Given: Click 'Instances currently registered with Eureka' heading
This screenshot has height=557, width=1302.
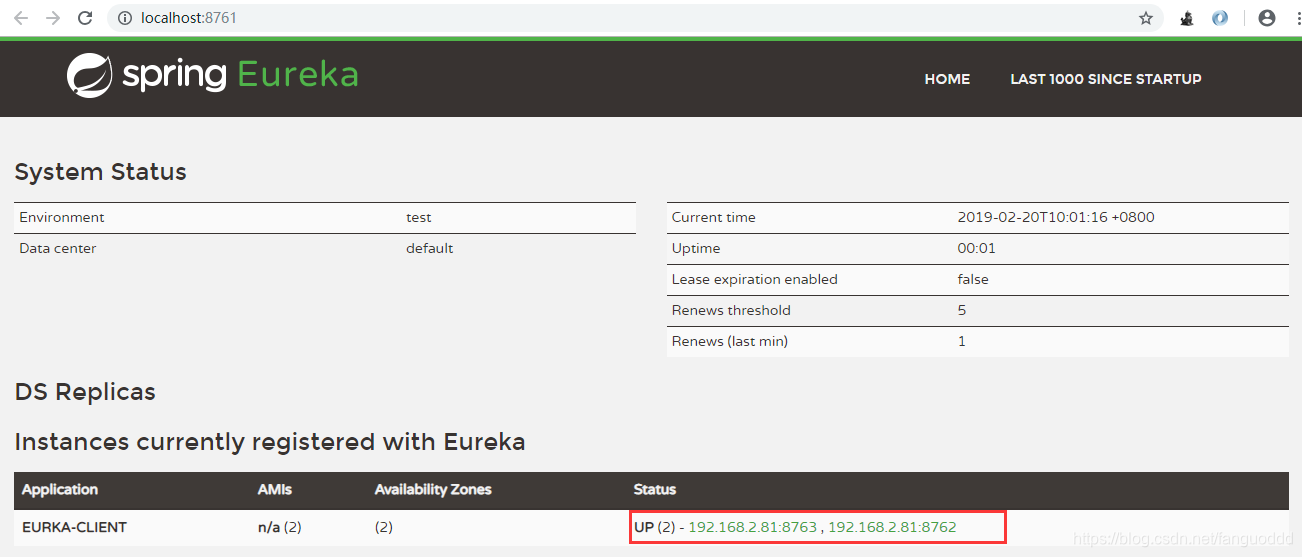Looking at the screenshot, I should (x=270, y=442).
